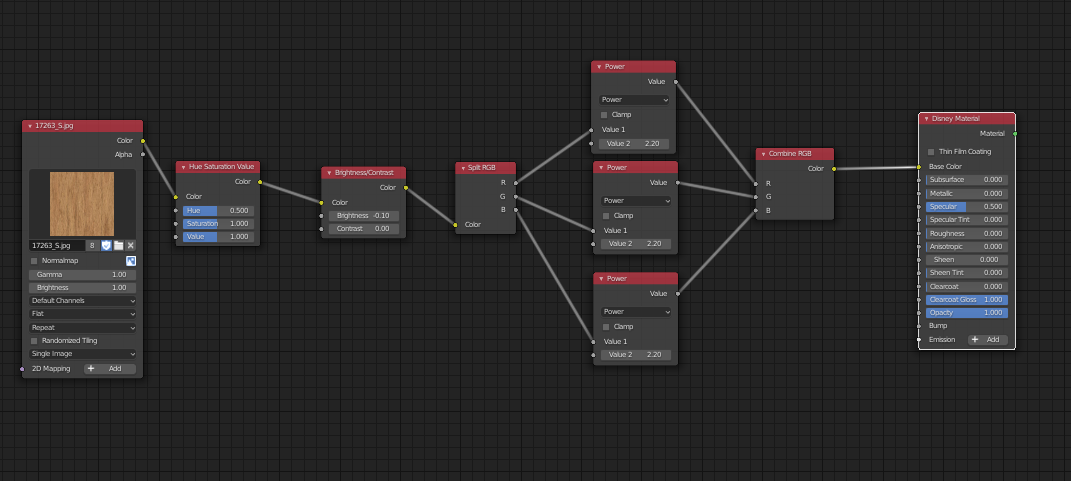Collapse the Hue Saturation Value node
1071x481 pixels.
183,167
